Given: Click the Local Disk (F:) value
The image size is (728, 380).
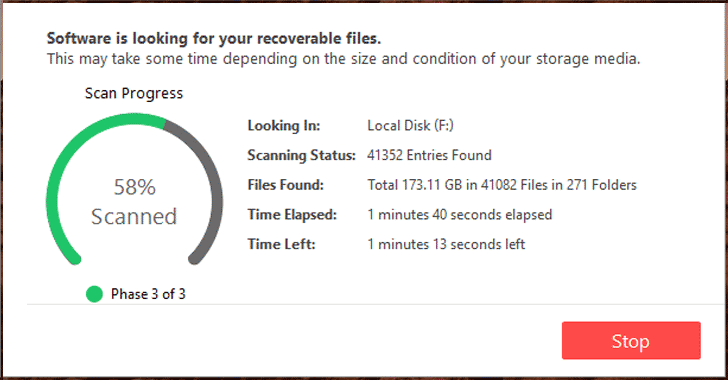Looking at the screenshot, I should pyautogui.click(x=410, y=125).
